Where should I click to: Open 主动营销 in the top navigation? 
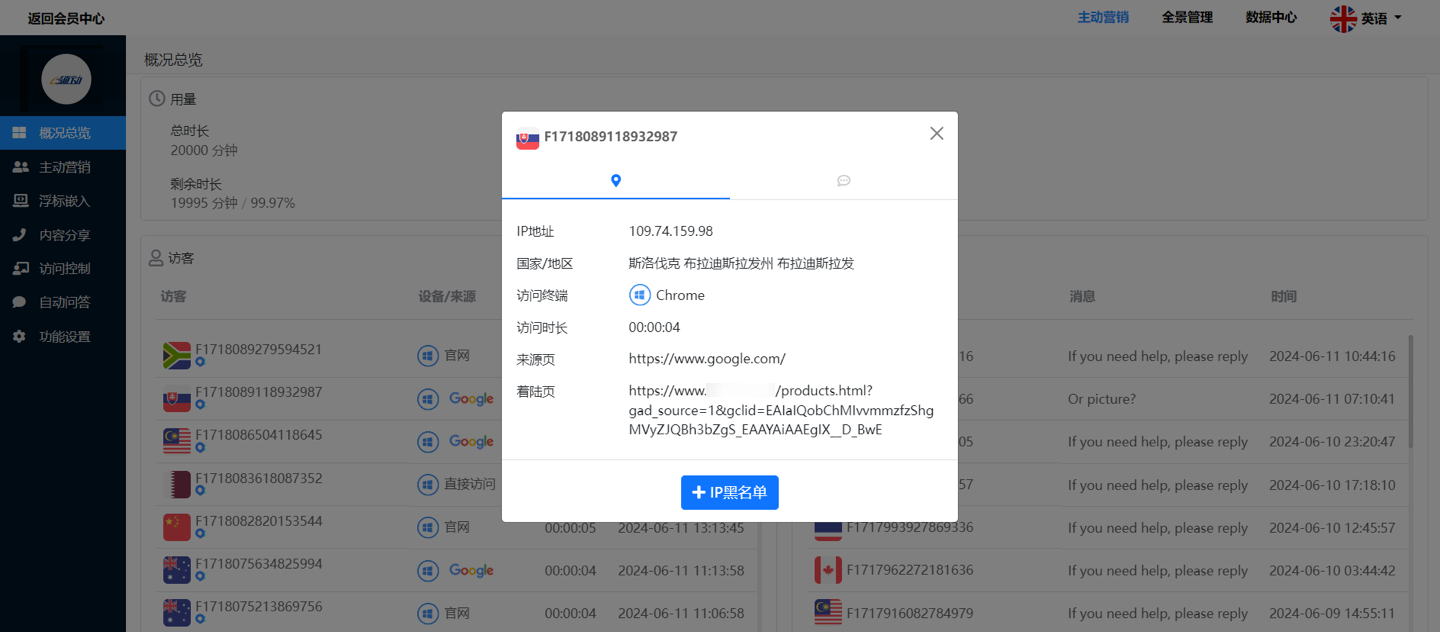pos(1102,17)
